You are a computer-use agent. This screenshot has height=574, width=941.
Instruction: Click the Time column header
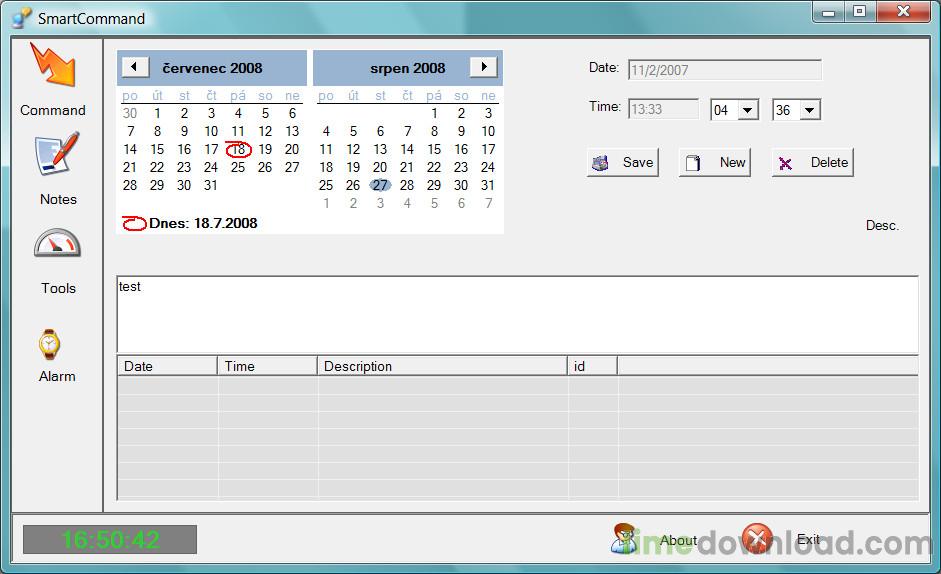(266, 366)
